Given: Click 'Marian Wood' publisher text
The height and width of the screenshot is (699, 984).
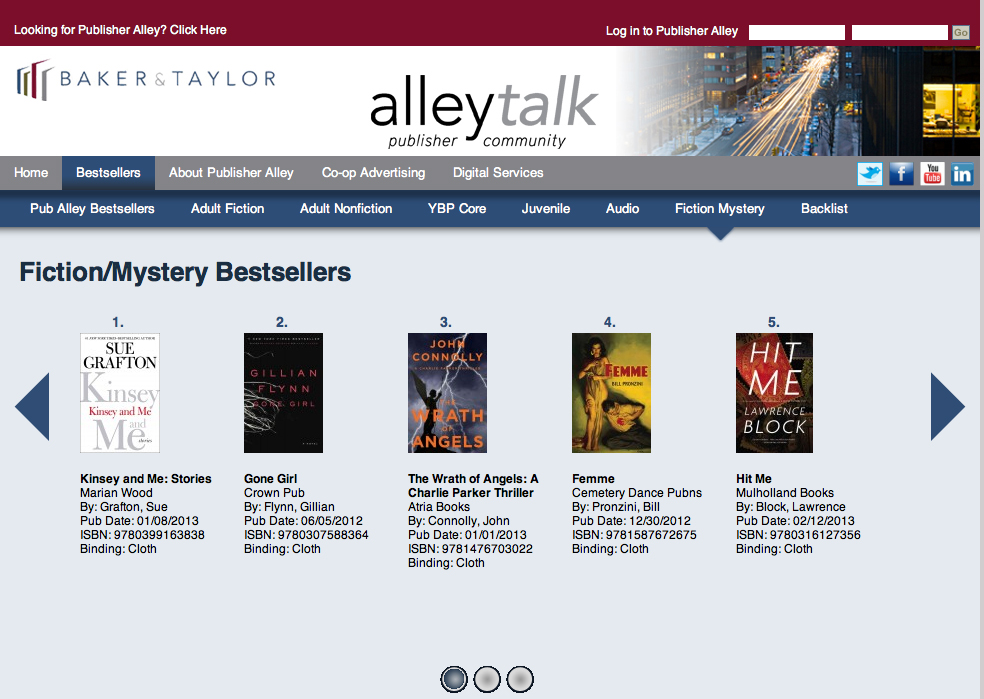Looking at the screenshot, I should pos(116,493).
